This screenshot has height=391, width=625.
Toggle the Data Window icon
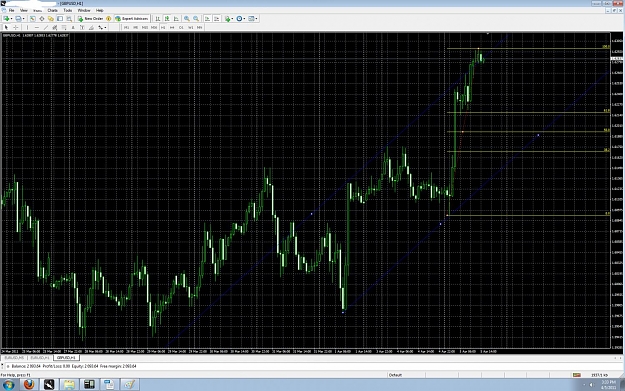(x=41, y=19)
